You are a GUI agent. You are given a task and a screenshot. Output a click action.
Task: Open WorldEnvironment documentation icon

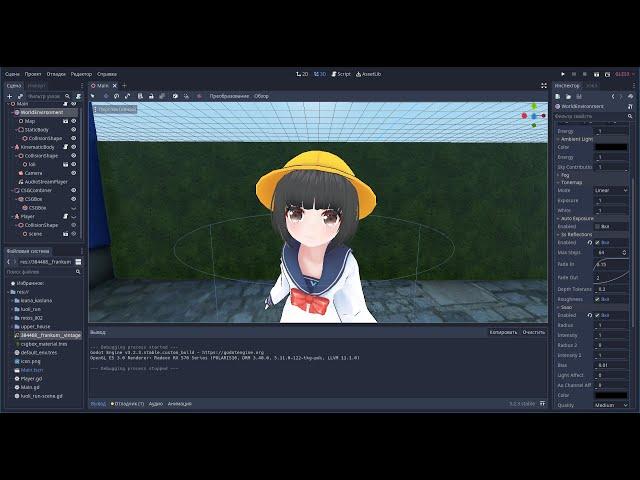(x=631, y=107)
